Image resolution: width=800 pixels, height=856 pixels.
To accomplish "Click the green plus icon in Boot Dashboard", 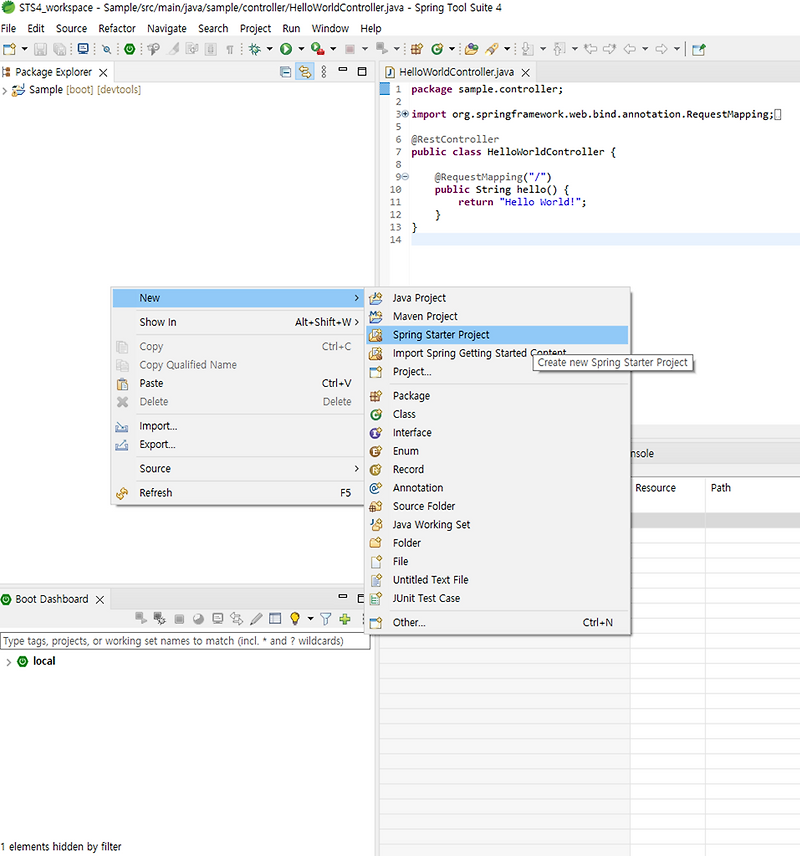I will point(344,618).
